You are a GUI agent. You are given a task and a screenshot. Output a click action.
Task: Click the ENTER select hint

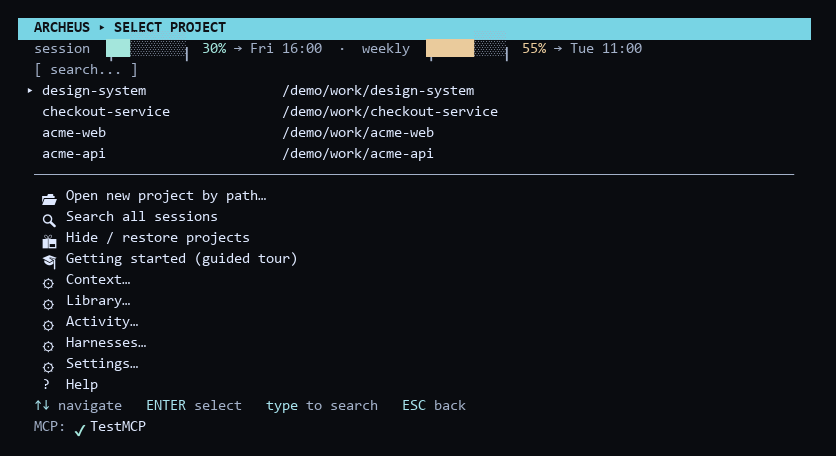point(194,405)
